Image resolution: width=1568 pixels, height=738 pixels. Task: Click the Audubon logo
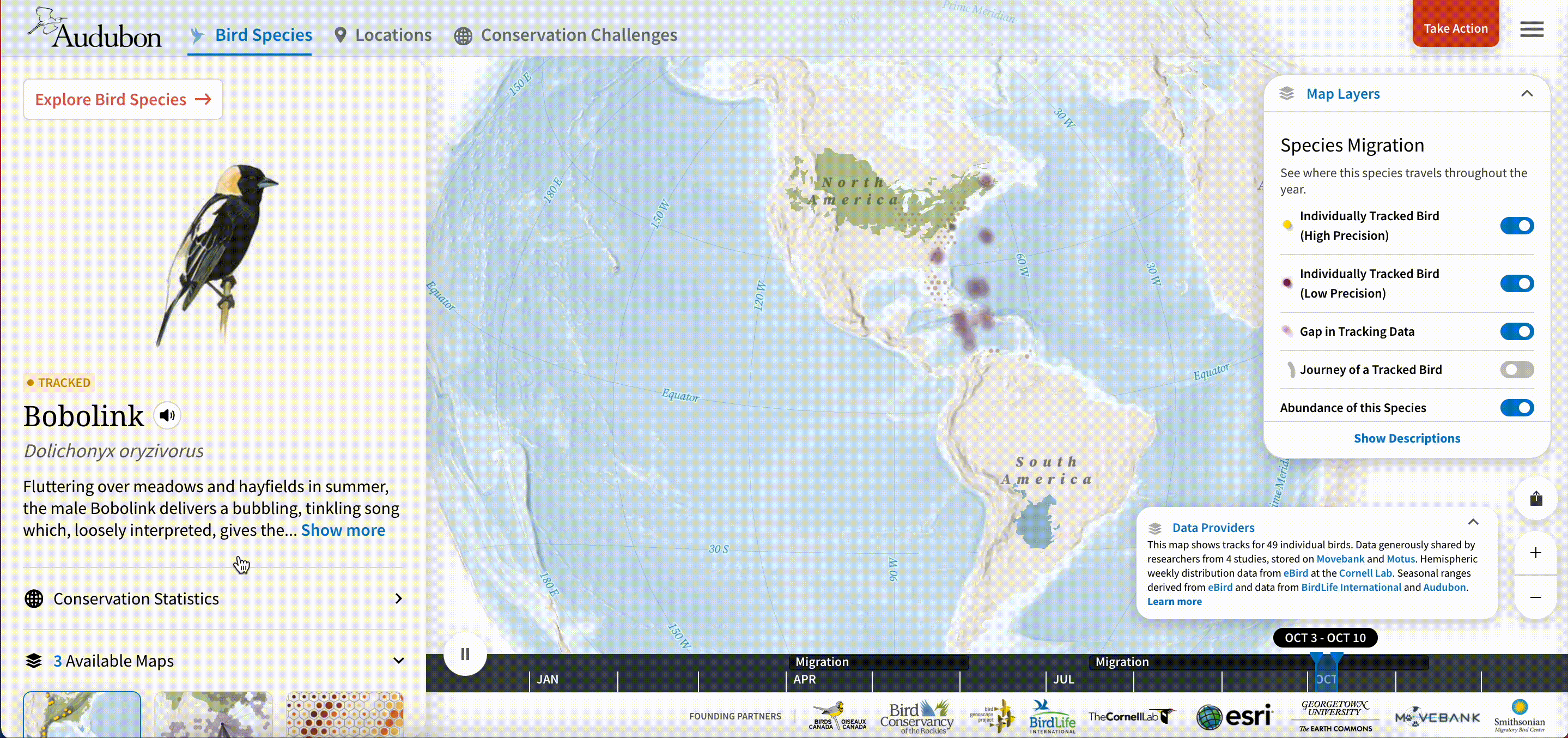95,29
